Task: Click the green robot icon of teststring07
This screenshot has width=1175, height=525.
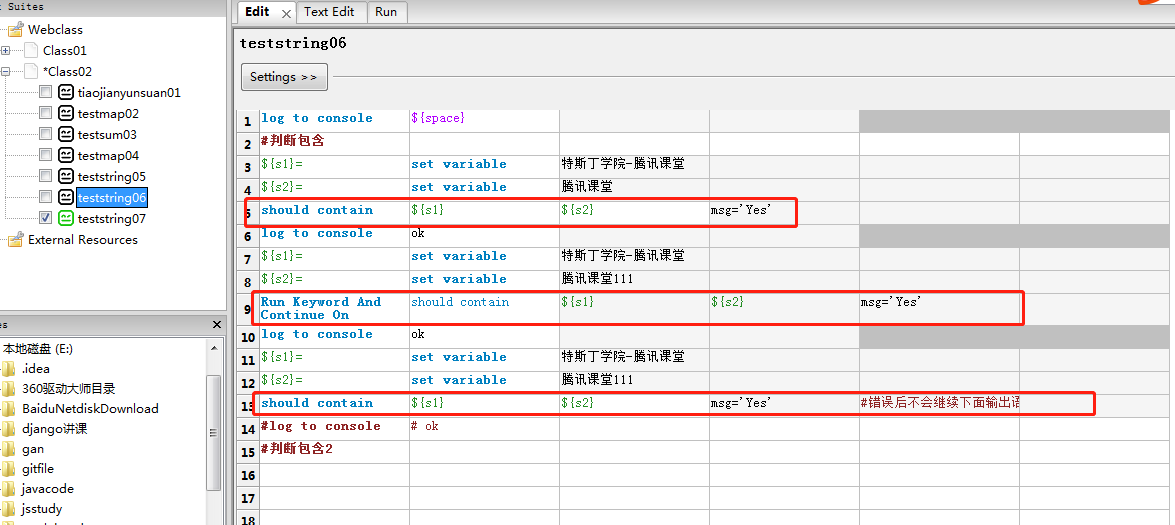Action: tap(66, 218)
